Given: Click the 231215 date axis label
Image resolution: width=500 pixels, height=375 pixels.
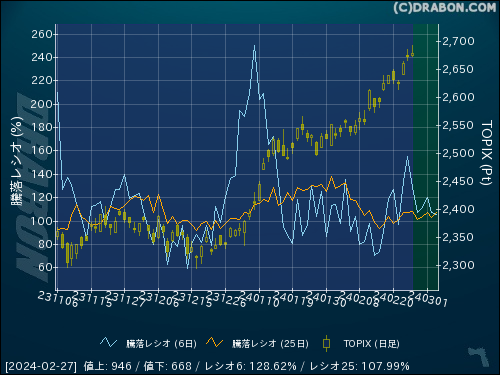Looking at the screenshot, I should coord(192,299).
